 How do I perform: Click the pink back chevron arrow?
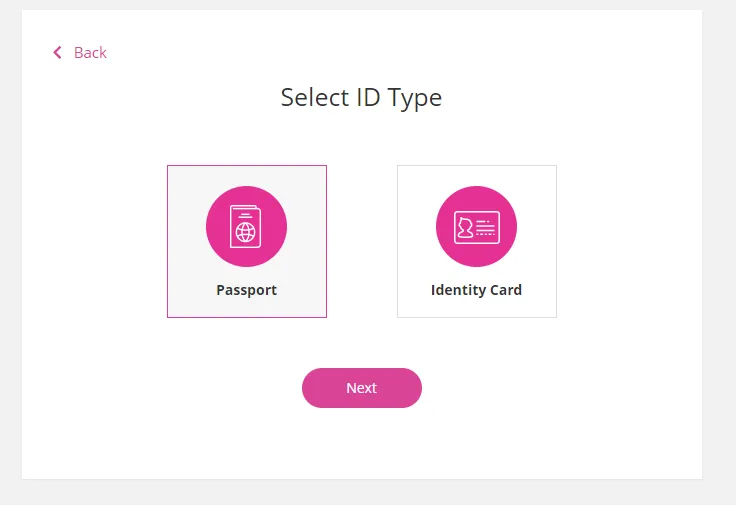click(x=57, y=53)
